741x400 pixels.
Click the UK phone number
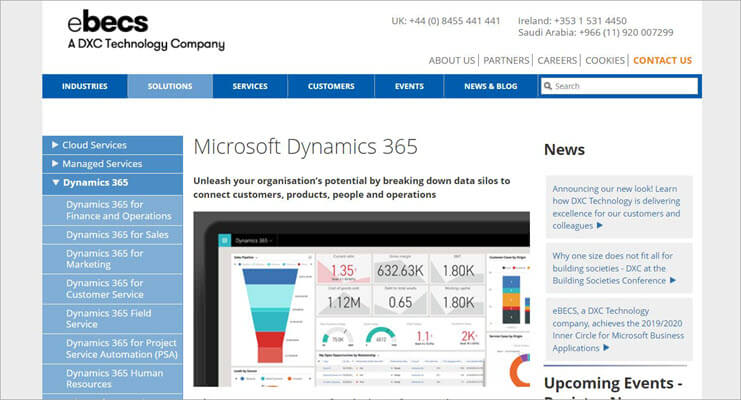(446, 21)
